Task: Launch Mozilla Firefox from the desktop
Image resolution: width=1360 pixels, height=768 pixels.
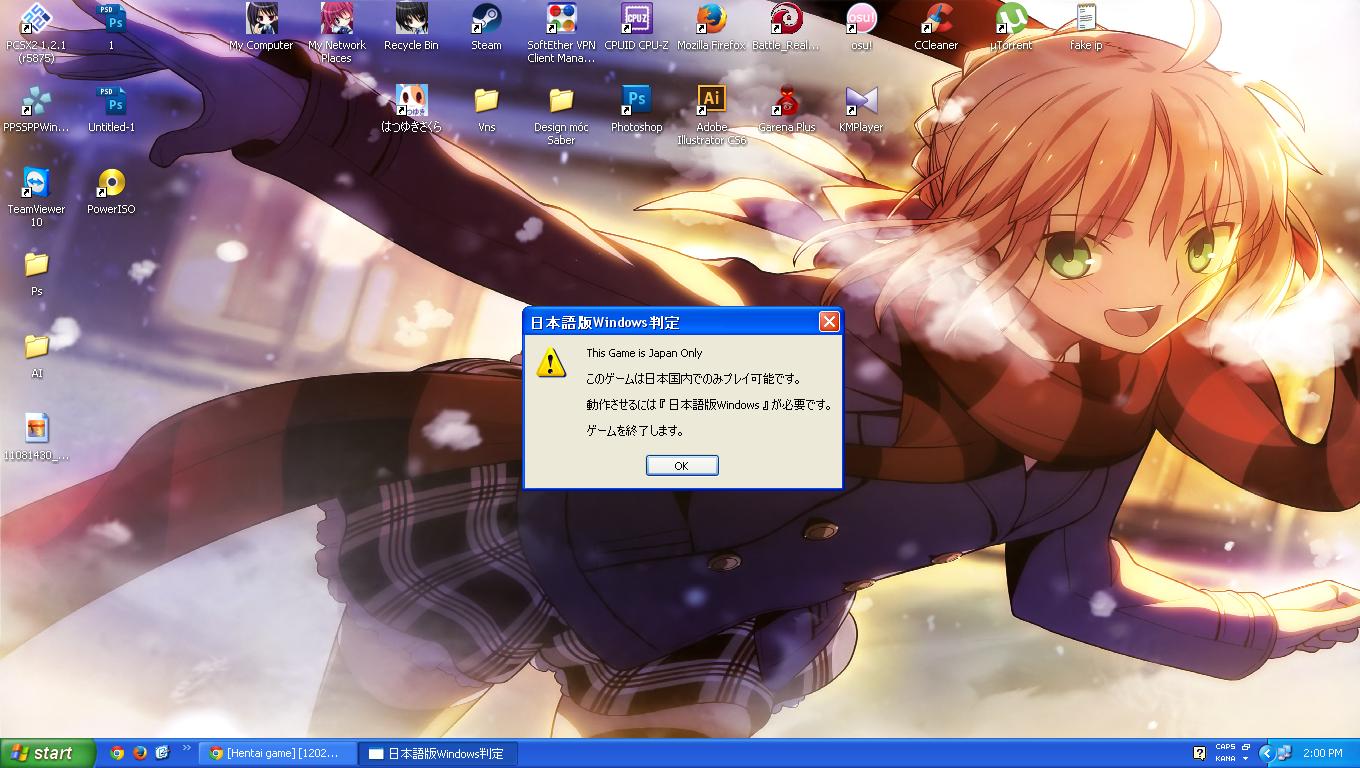Action: pyautogui.click(x=711, y=20)
